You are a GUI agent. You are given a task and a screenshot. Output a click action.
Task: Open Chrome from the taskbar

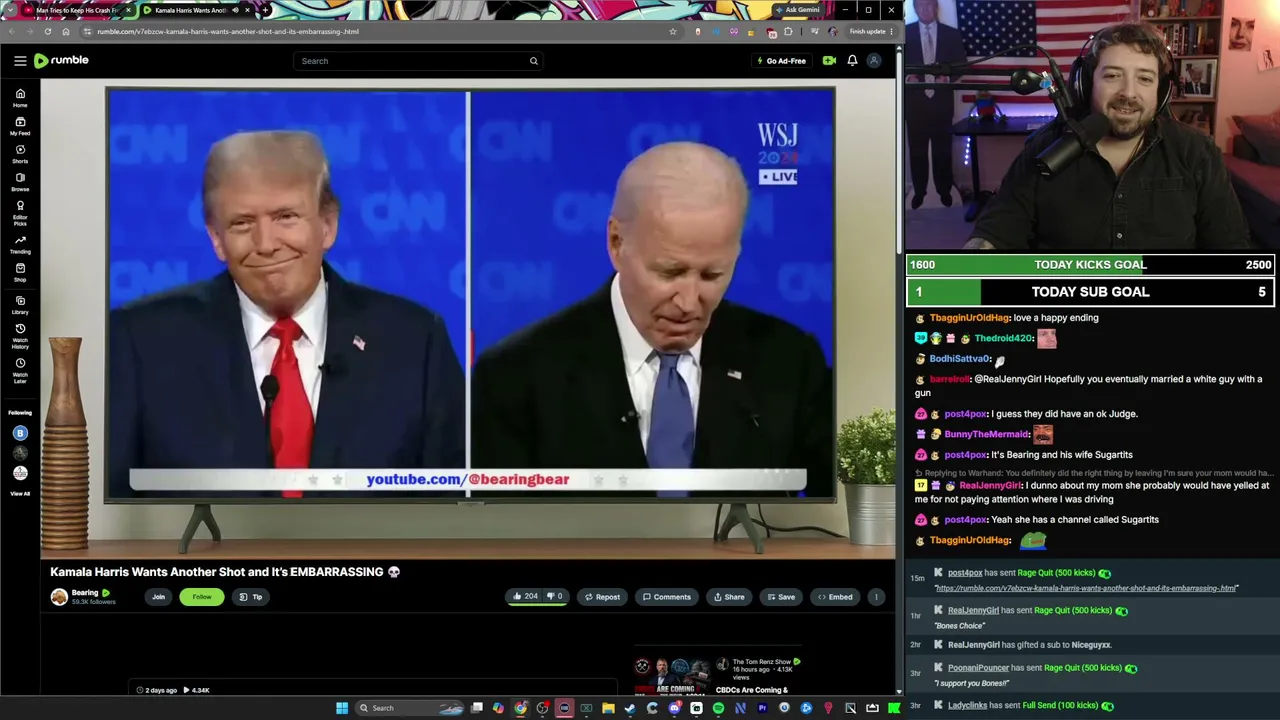click(520, 708)
